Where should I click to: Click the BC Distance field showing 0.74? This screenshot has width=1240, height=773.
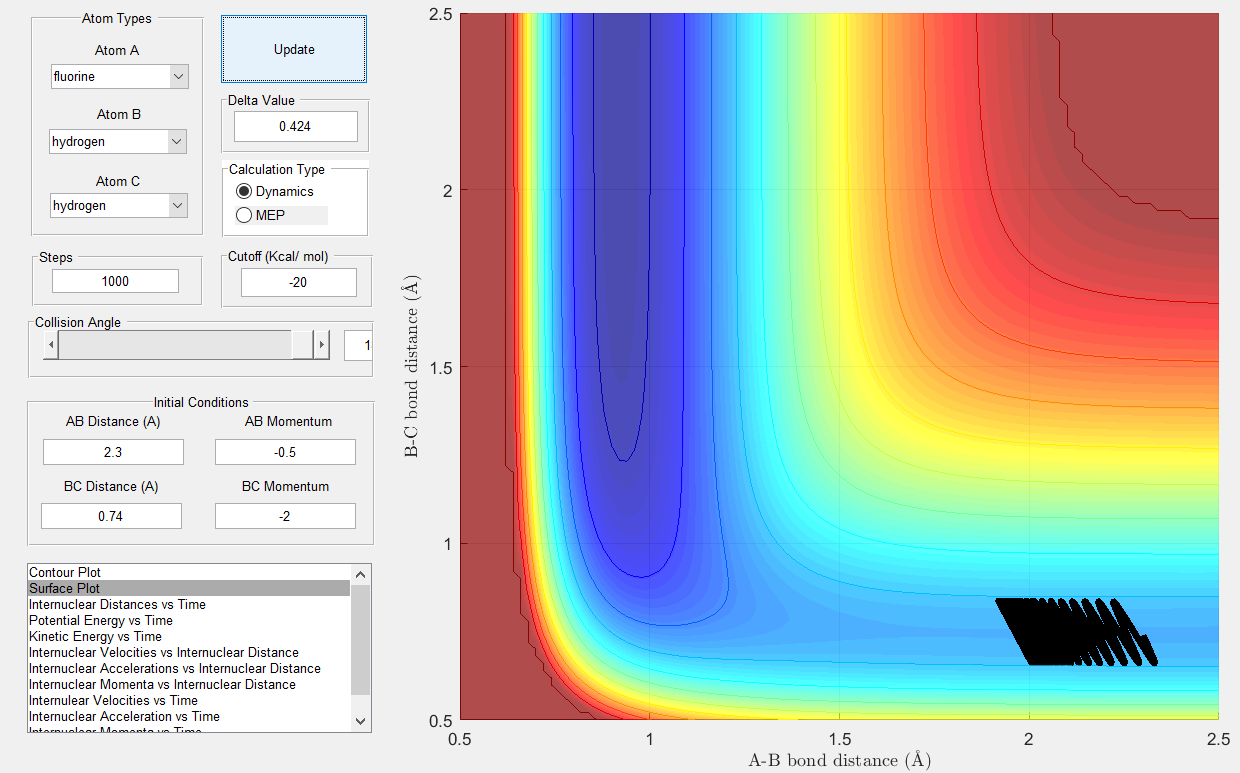tap(111, 516)
